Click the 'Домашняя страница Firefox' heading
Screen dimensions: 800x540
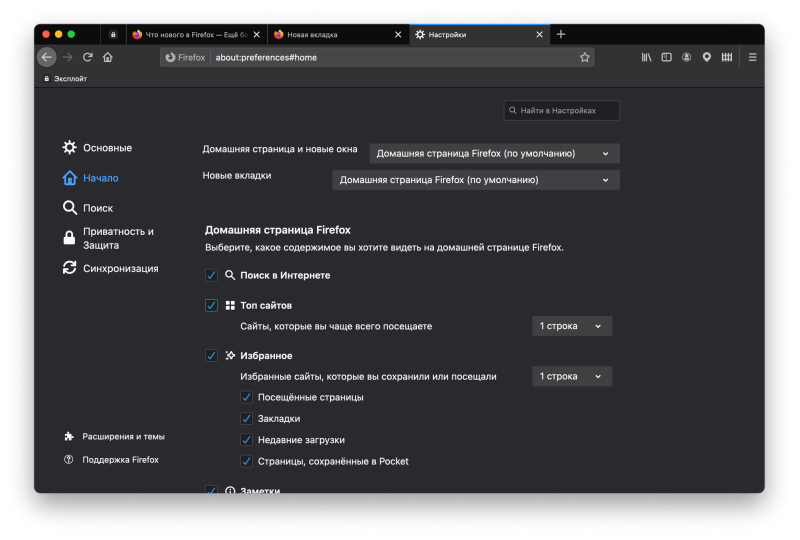pos(278,230)
